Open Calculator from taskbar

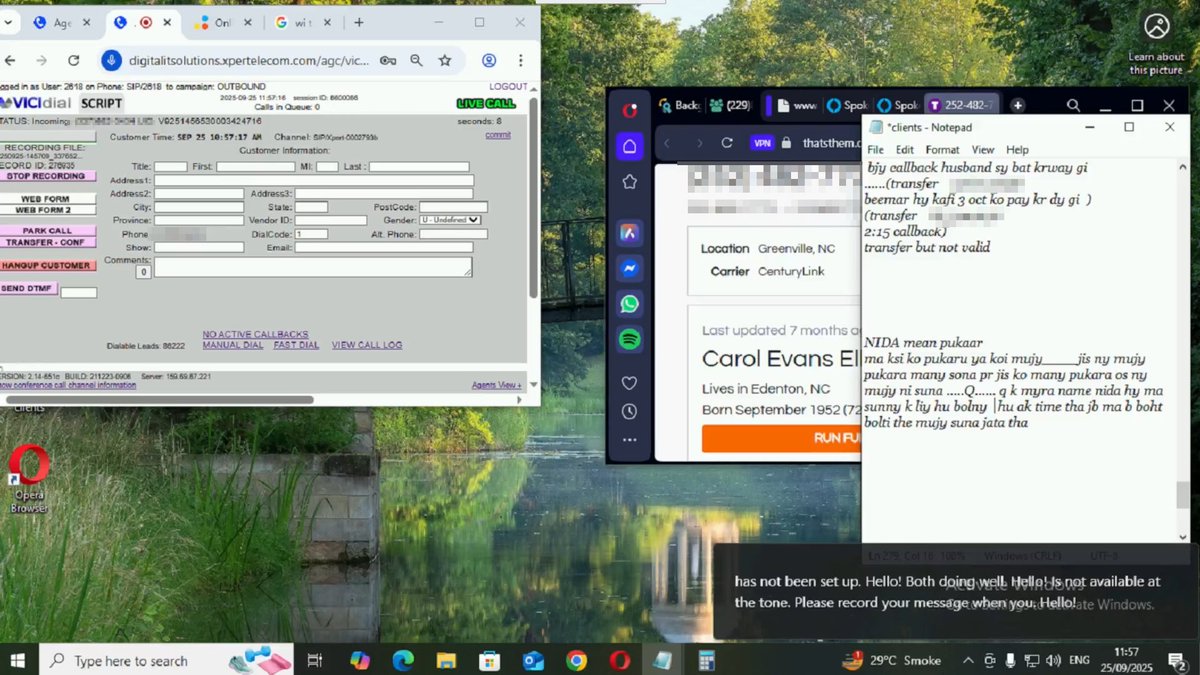pyautogui.click(x=706, y=660)
